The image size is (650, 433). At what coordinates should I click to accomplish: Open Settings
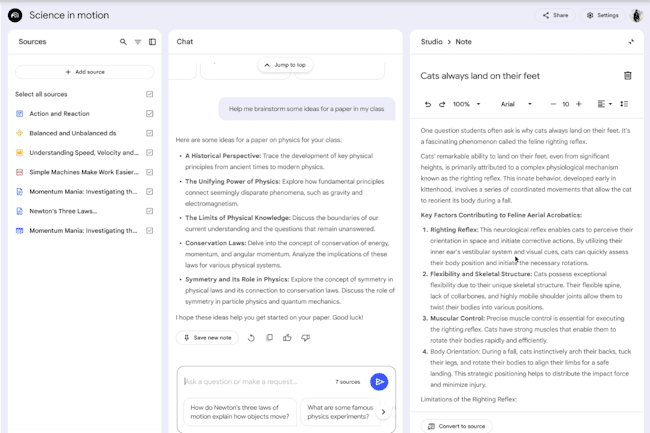point(602,15)
